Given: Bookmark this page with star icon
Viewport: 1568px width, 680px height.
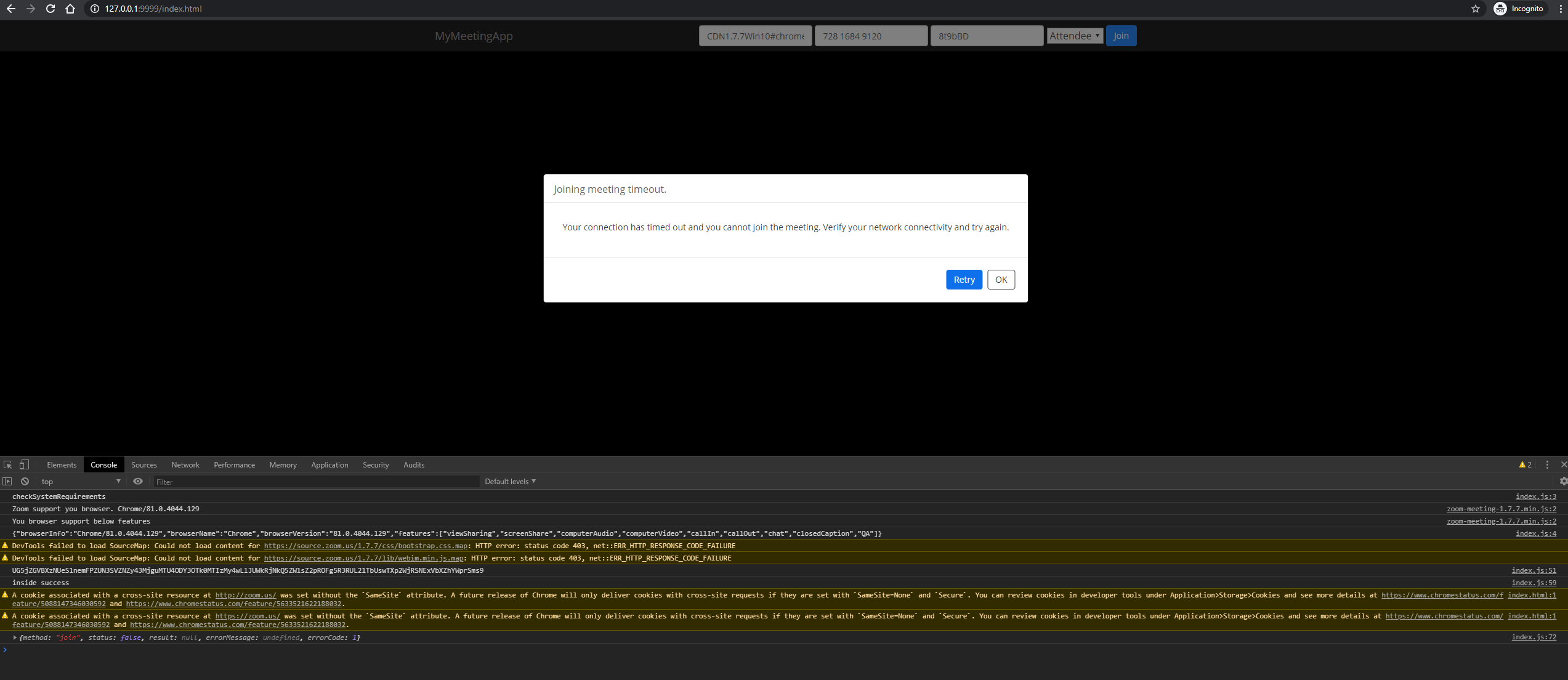Looking at the screenshot, I should (1476, 9).
